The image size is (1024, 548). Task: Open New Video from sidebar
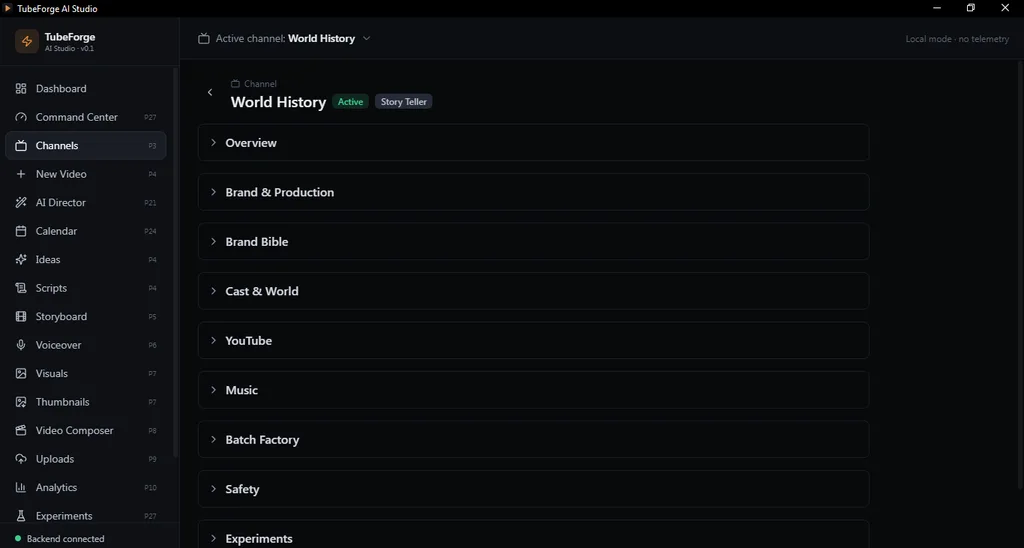(86, 174)
